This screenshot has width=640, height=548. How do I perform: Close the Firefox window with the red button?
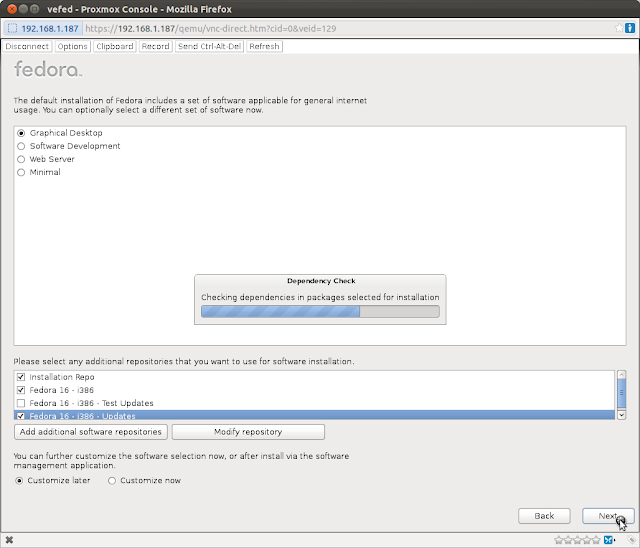12,9
